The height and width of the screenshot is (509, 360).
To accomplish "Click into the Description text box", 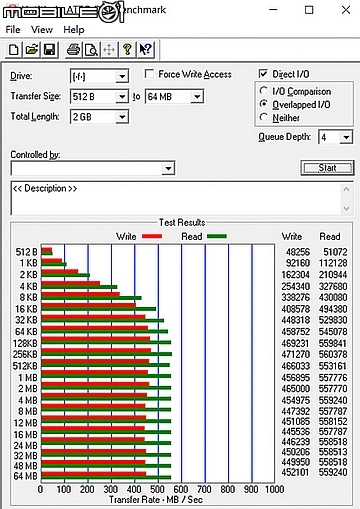I will click(x=177, y=198).
